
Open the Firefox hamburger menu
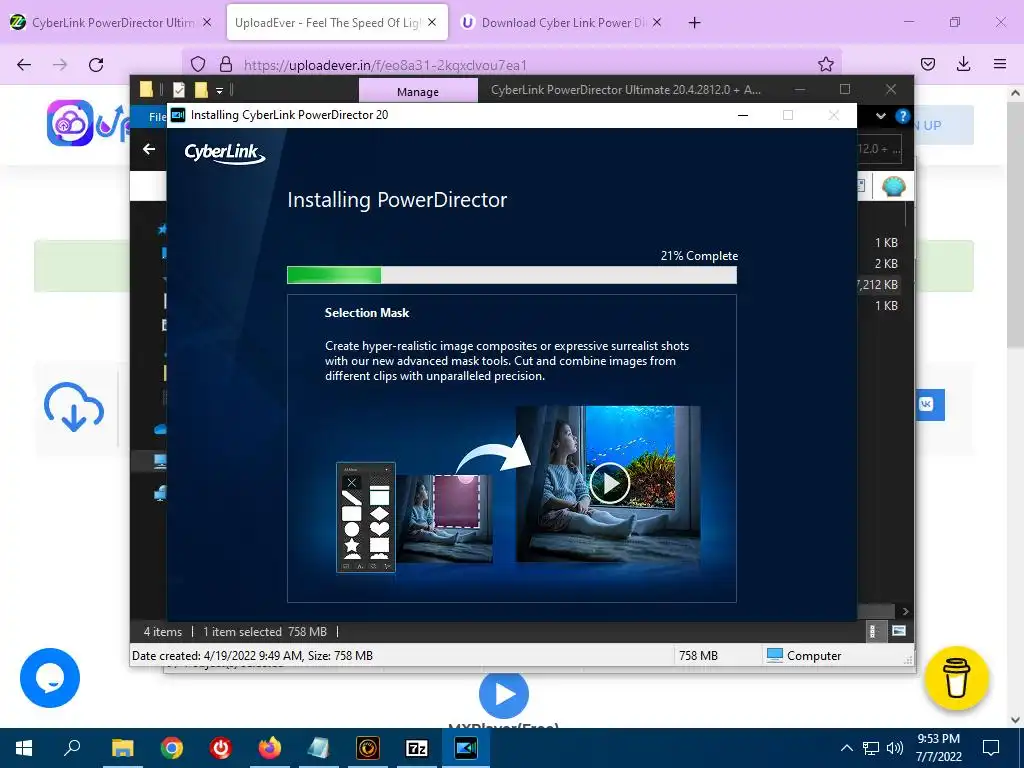click(x=999, y=64)
